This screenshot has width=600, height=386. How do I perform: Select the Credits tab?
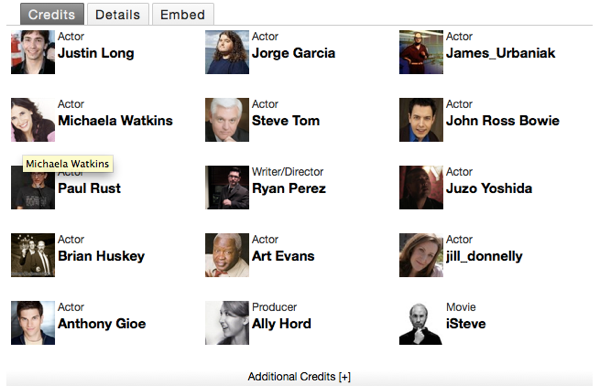52,15
